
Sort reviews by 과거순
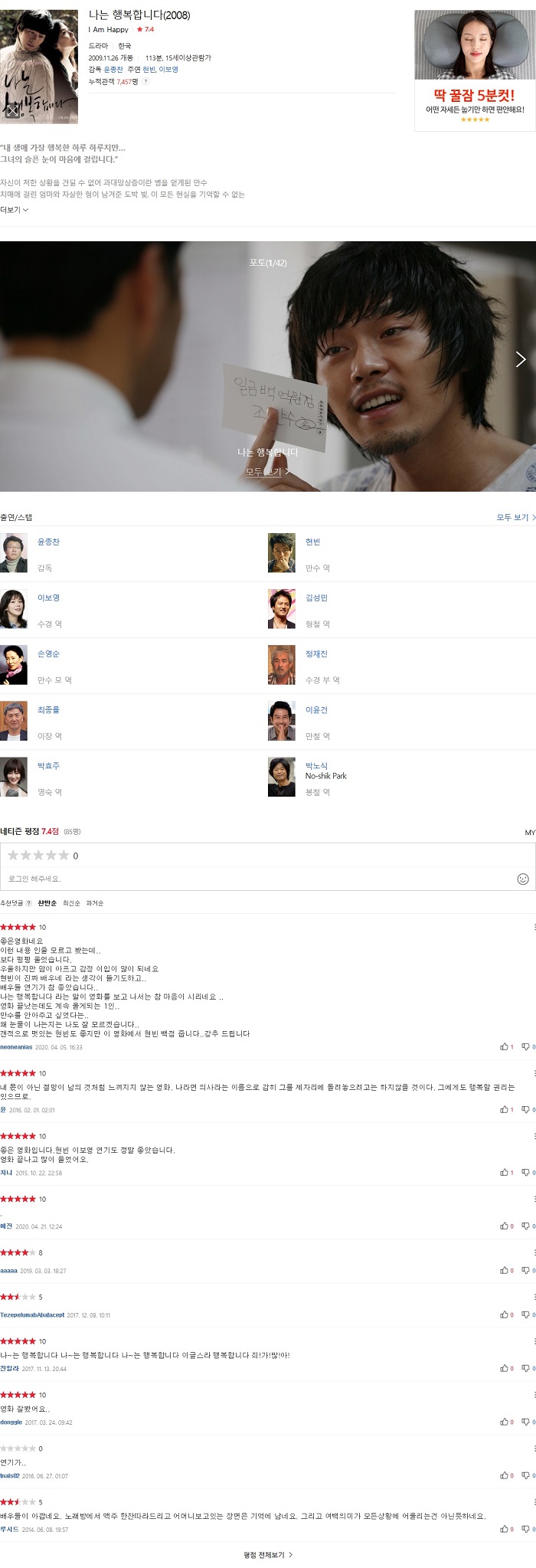click(95, 903)
